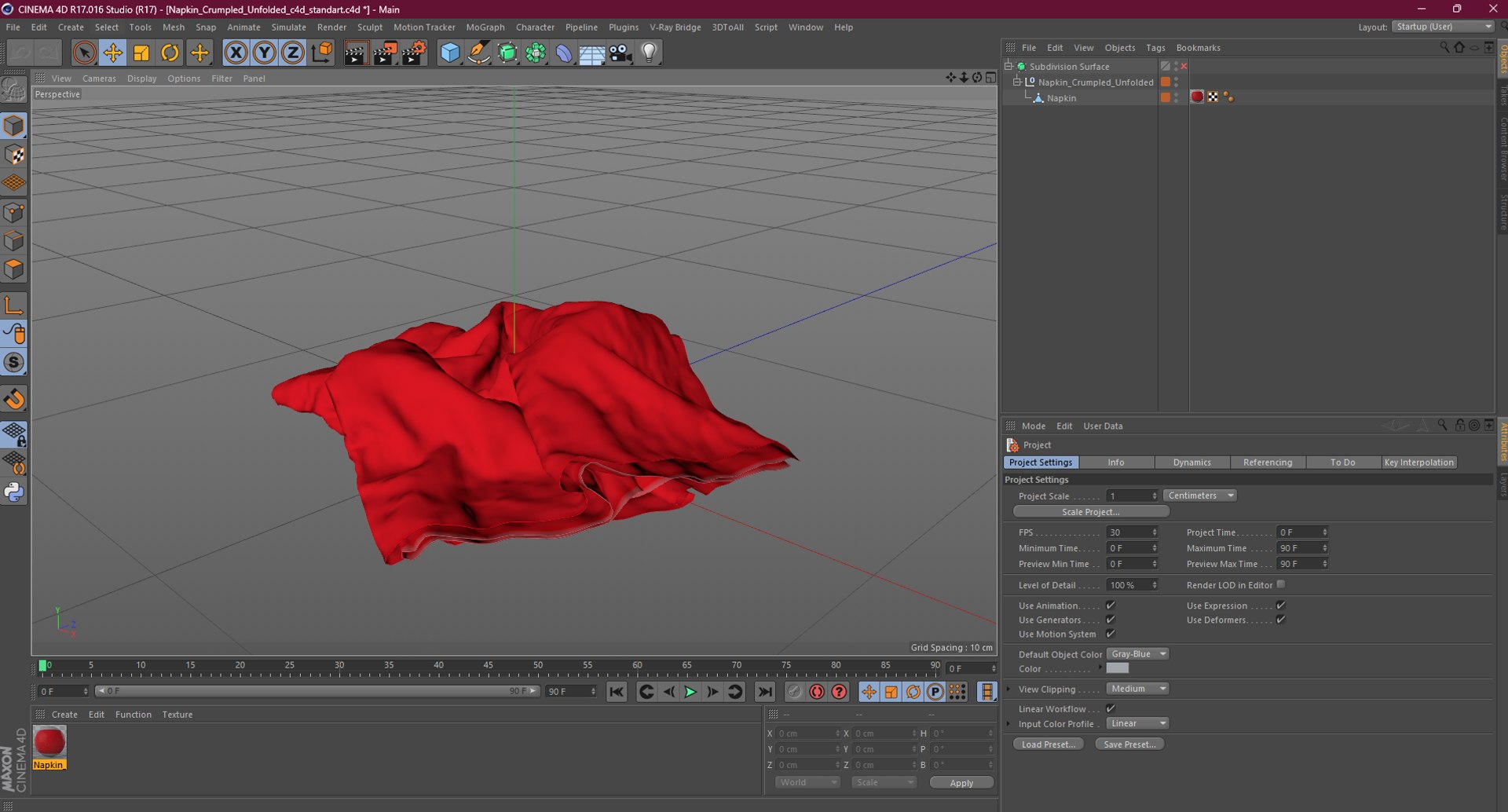Toggle Use Motion System checkbox
The height and width of the screenshot is (812, 1508).
[x=1111, y=634]
